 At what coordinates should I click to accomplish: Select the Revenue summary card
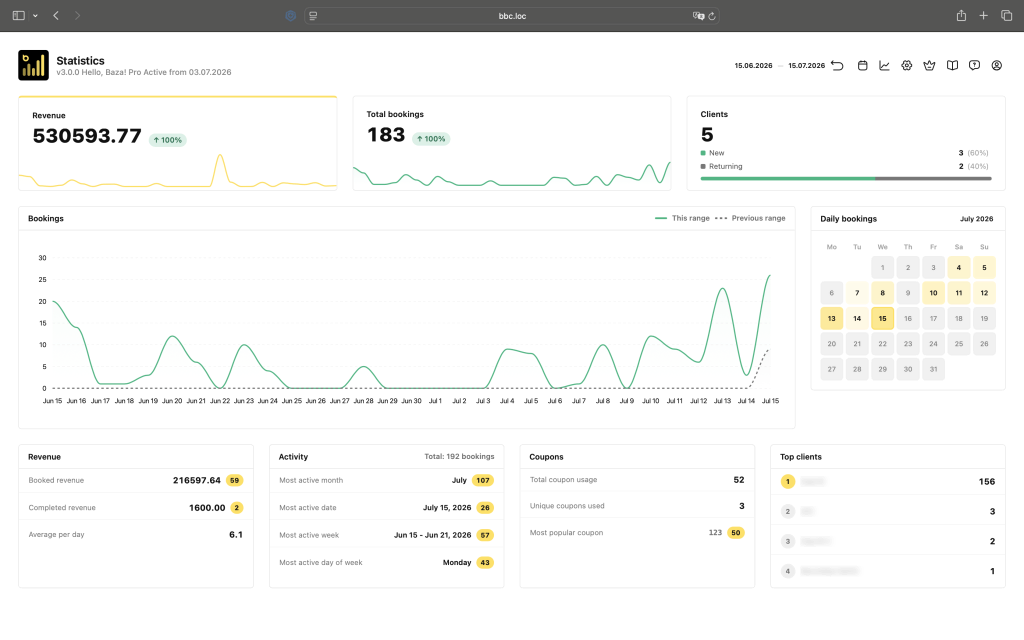(x=178, y=143)
